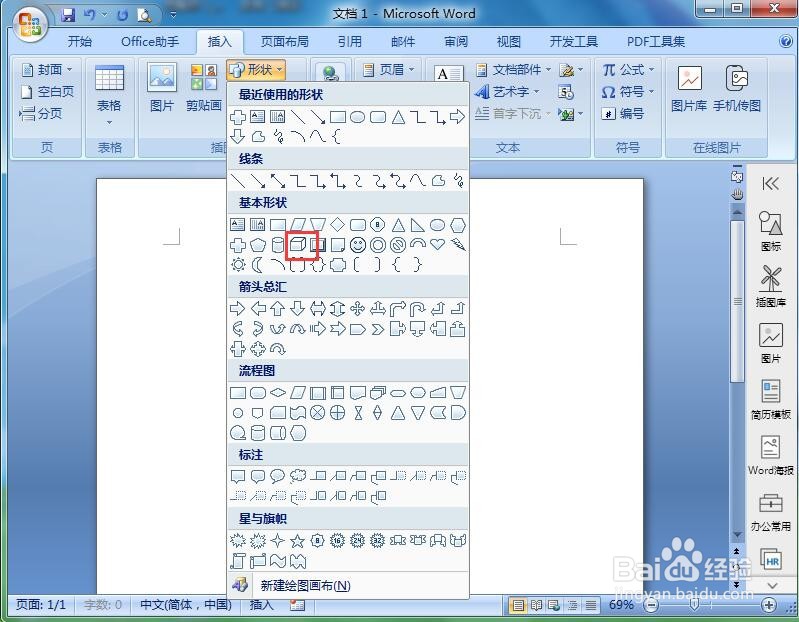Zoom in with the plus button
This screenshot has height=622, width=799.
pyautogui.click(x=769, y=605)
